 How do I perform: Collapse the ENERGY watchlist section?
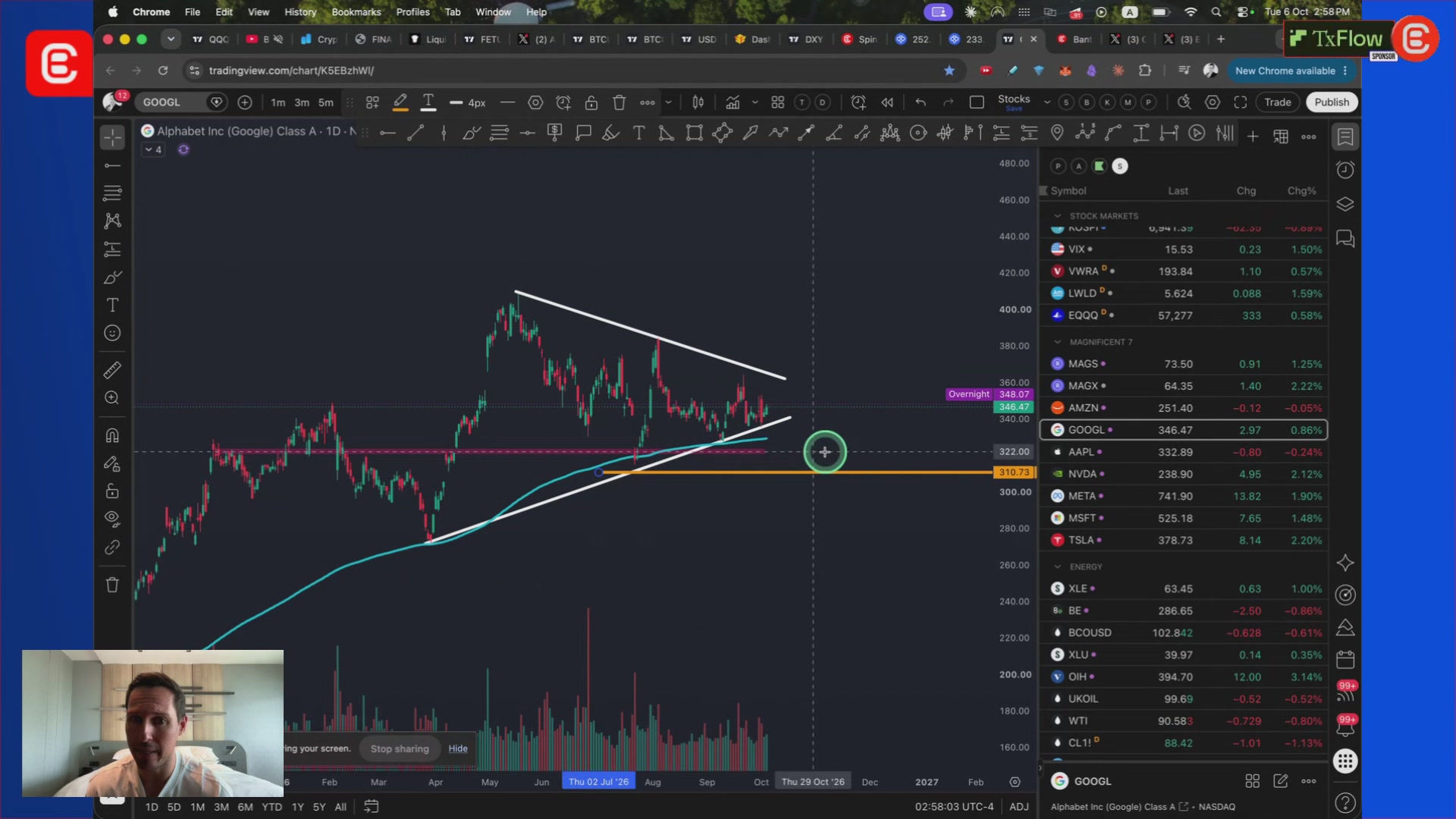(1058, 566)
